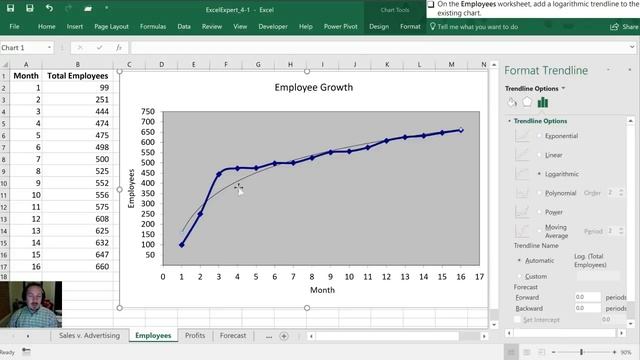Image resolution: width=640 pixels, height=360 pixels.
Task: Collapse the Trendline Options section triangle
Action: pyautogui.click(x=509, y=121)
